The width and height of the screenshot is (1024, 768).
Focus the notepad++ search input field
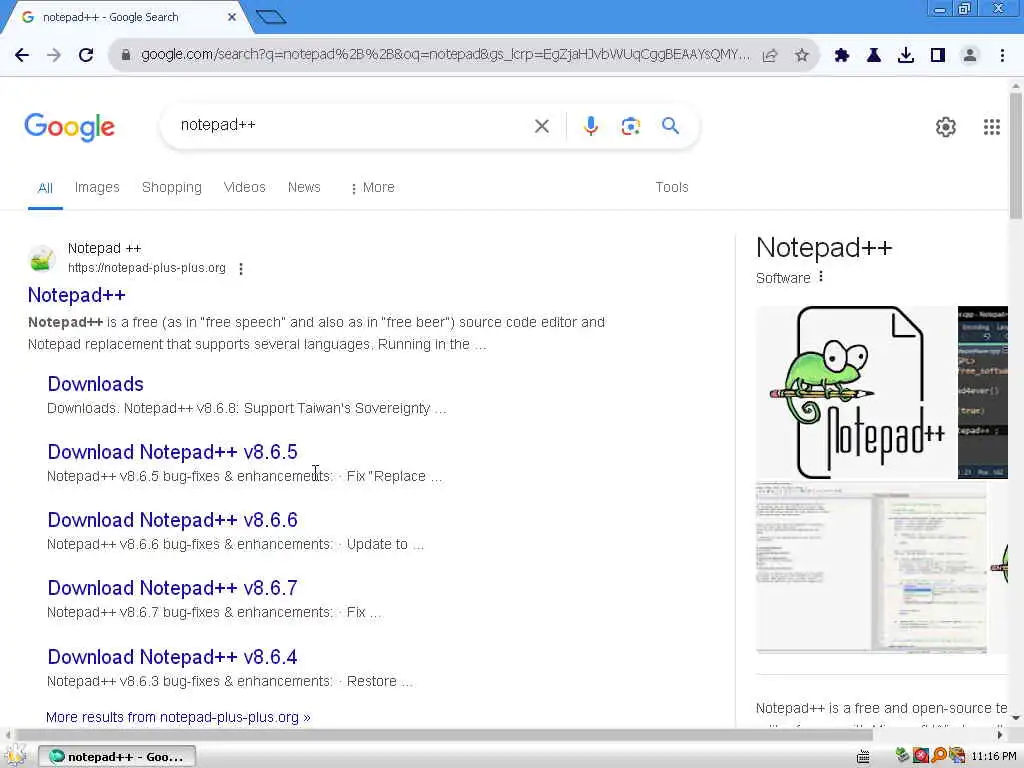[353, 125]
